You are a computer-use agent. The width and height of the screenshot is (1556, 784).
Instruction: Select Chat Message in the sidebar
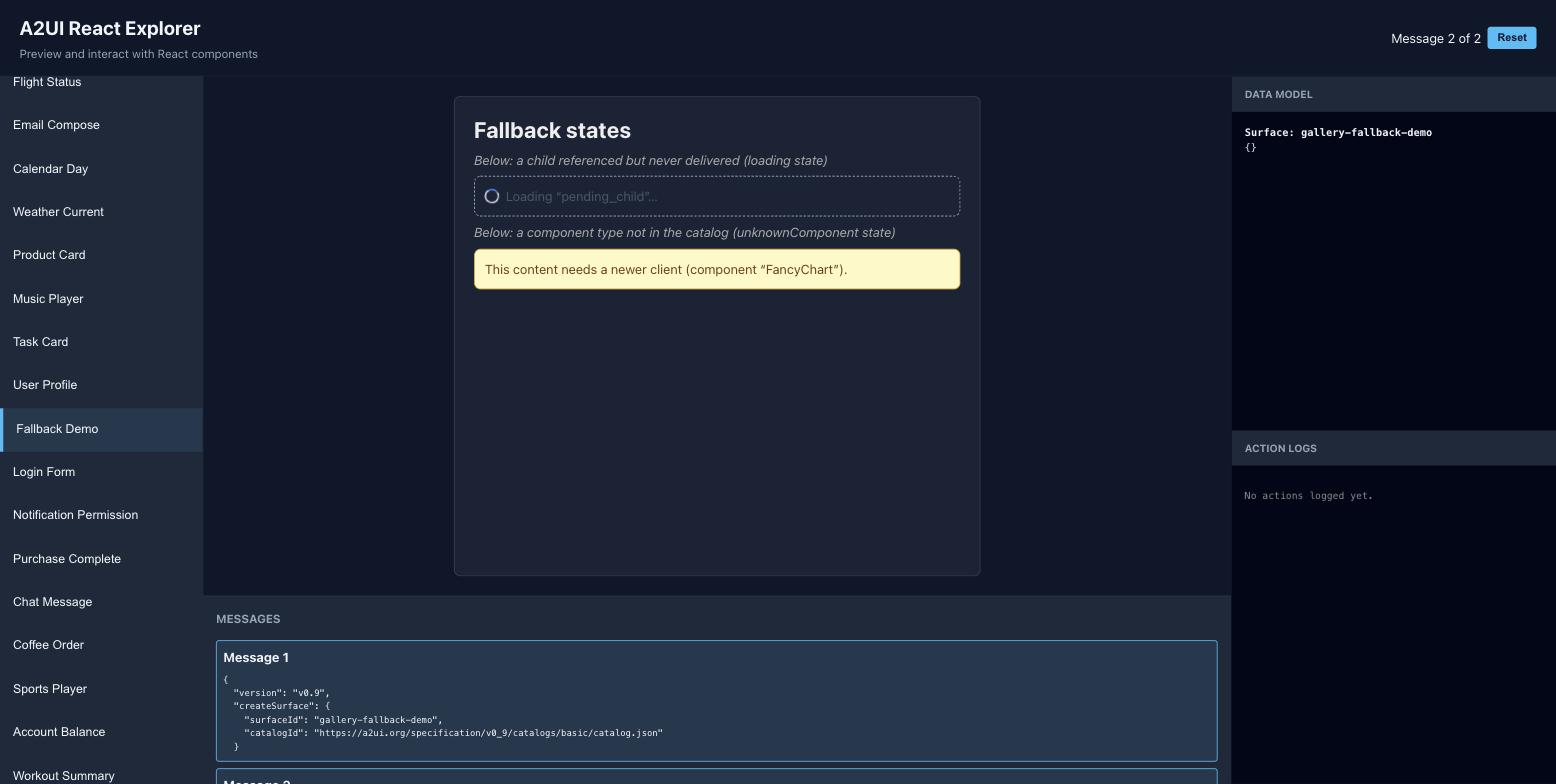click(x=101, y=602)
